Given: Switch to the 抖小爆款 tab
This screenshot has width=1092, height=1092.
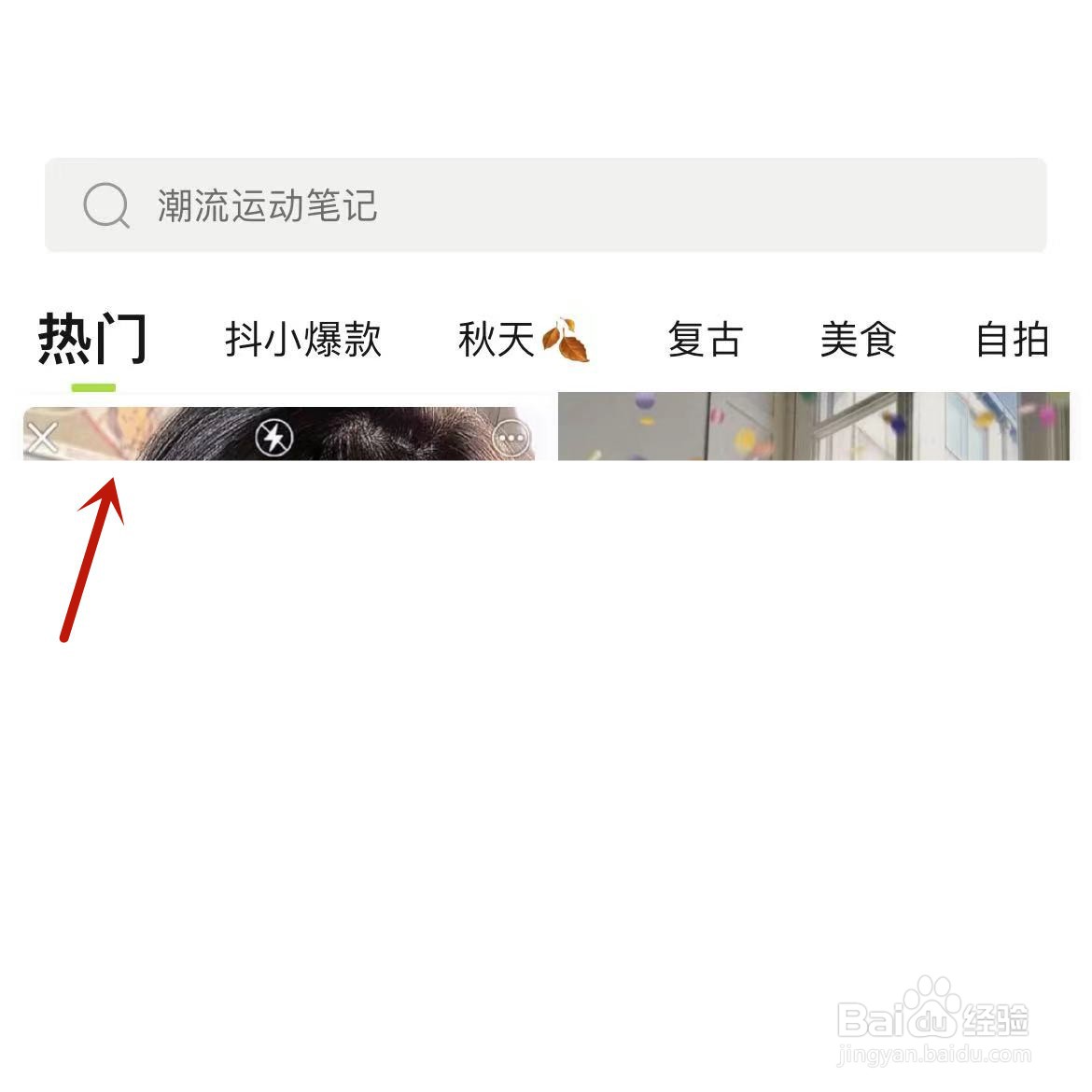Looking at the screenshot, I should (x=303, y=339).
